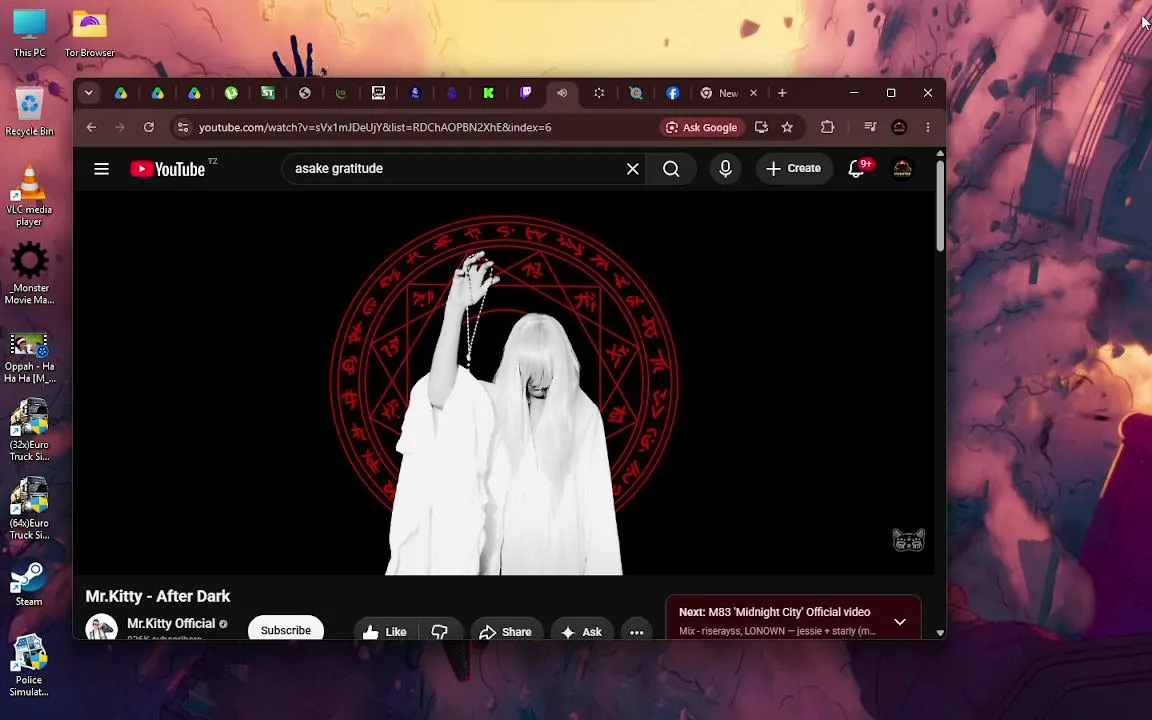Open Chrome profile avatar in toolbar
This screenshot has height=720, width=1152.
tap(899, 127)
